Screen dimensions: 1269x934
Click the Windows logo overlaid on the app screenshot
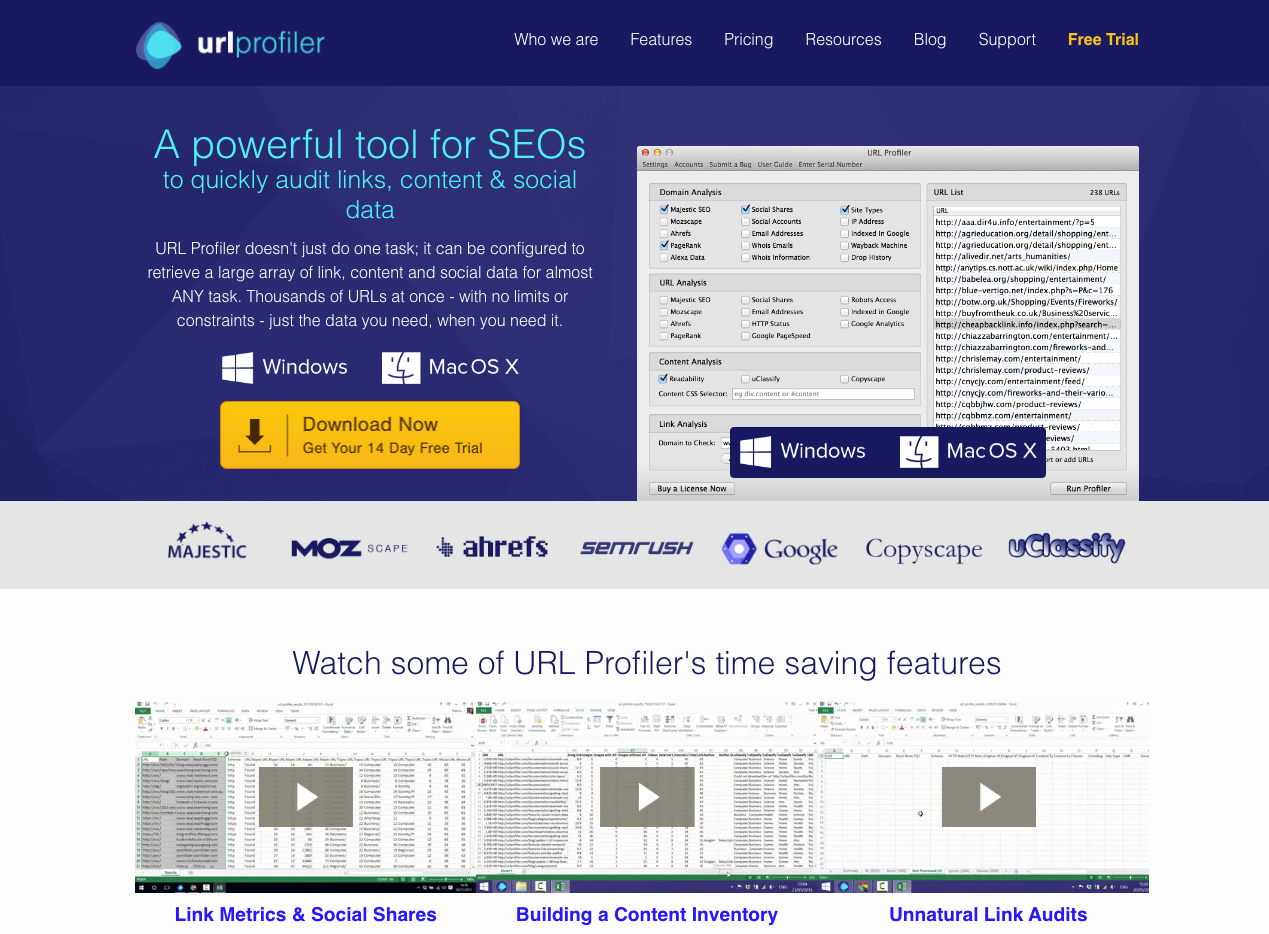tap(755, 451)
